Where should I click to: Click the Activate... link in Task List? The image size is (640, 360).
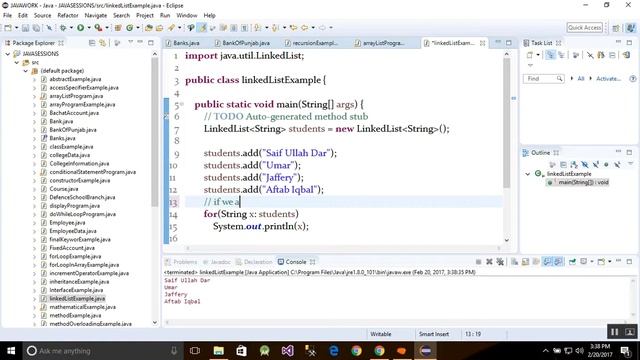608,78
